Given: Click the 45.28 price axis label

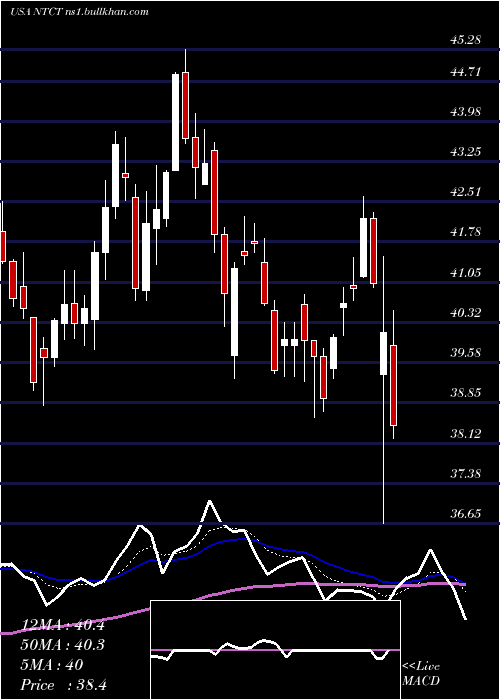Looking at the screenshot, I should pos(466,40).
